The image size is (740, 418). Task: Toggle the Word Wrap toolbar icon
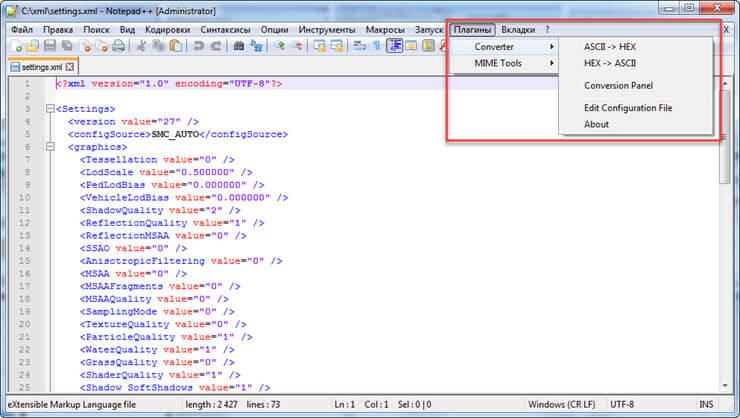pos(360,46)
